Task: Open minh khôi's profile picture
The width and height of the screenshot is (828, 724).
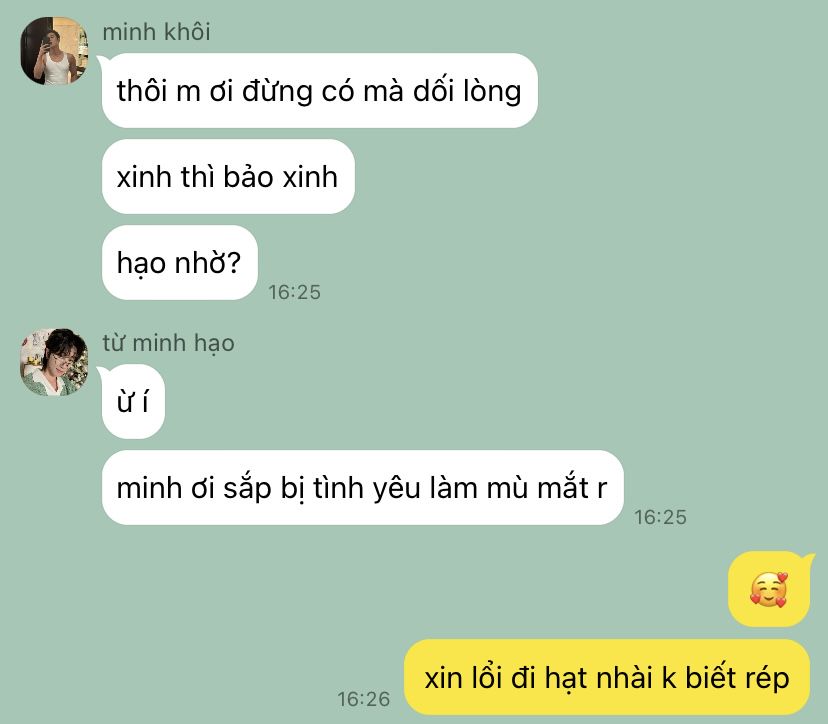Action: tap(54, 51)
